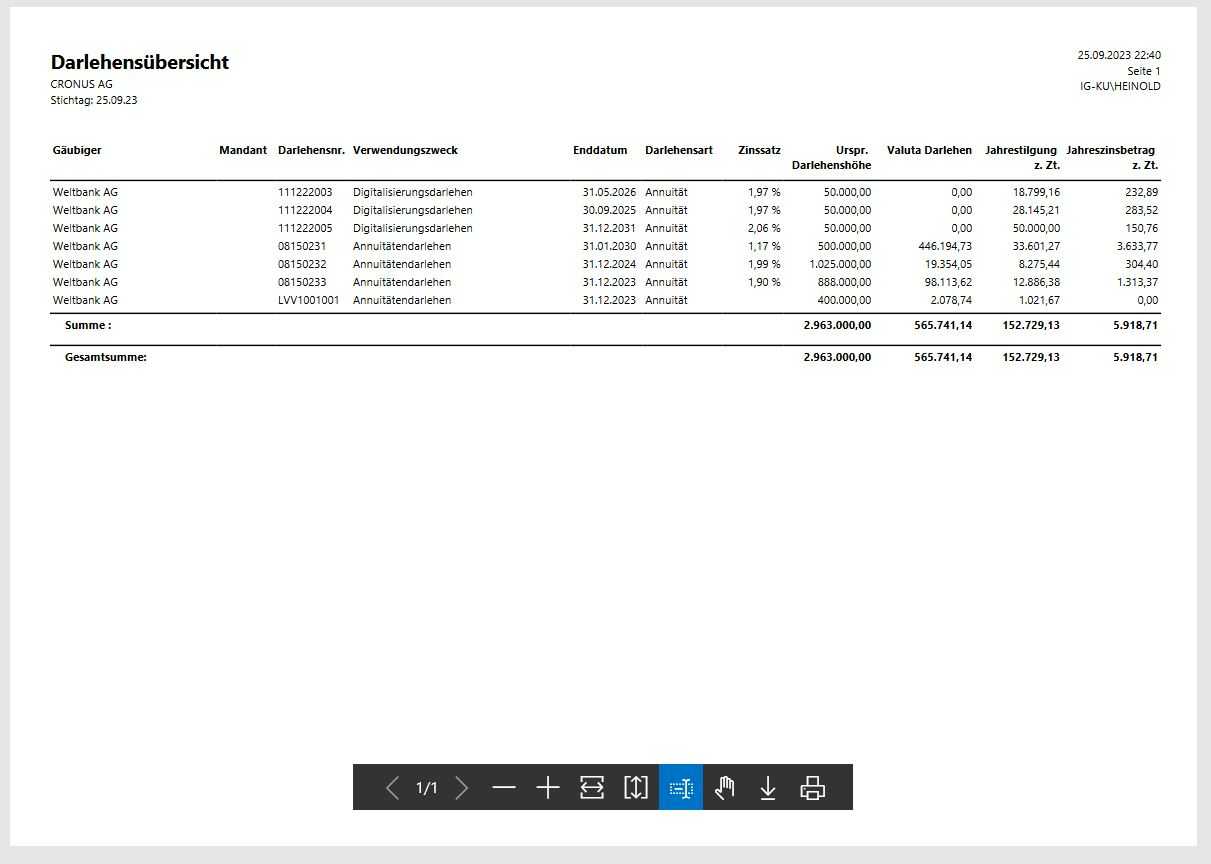The height and width of the screenshot is (864, 1211).
Task: Toggle the text selection tool
Action: tap(681, 788)
